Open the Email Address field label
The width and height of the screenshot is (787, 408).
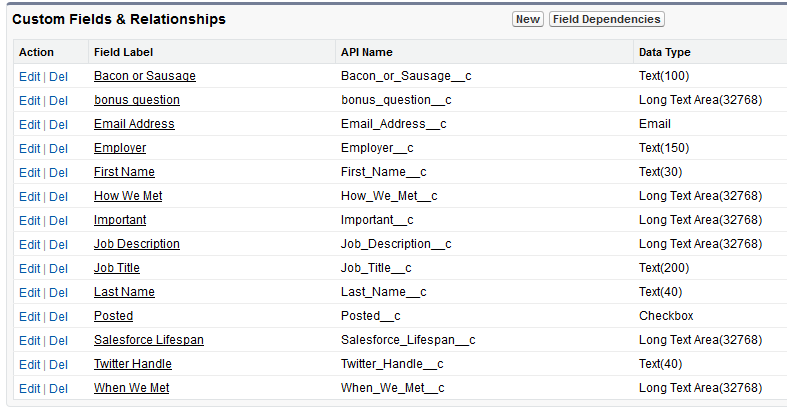pos(134,124)
